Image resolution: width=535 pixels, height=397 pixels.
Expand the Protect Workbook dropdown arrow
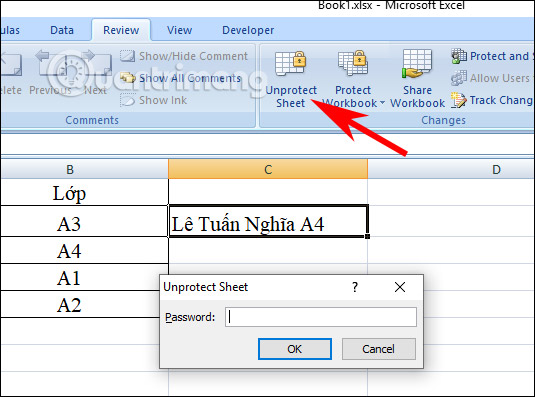point(382,103)
